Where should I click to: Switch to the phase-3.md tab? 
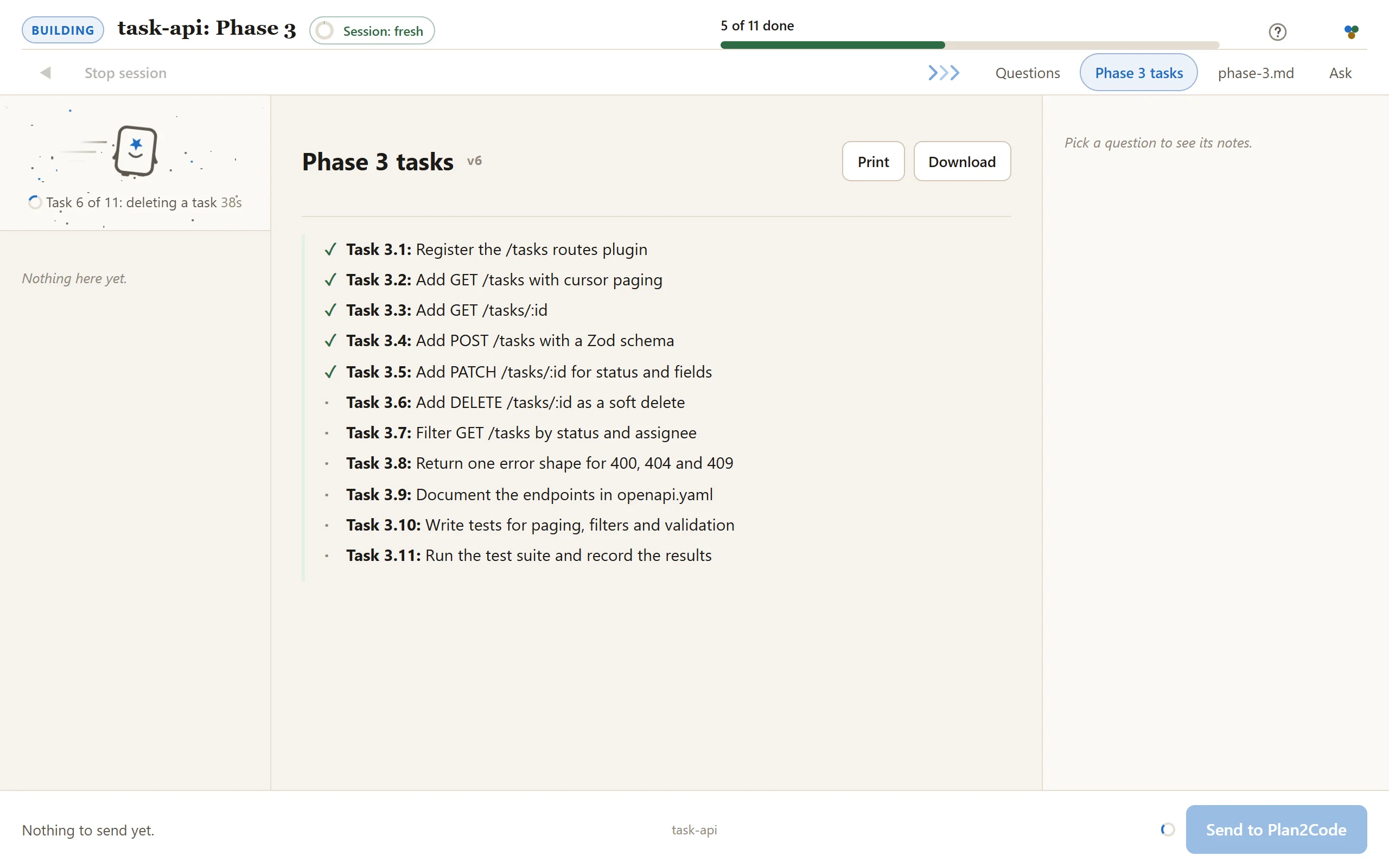(1256, 73)
